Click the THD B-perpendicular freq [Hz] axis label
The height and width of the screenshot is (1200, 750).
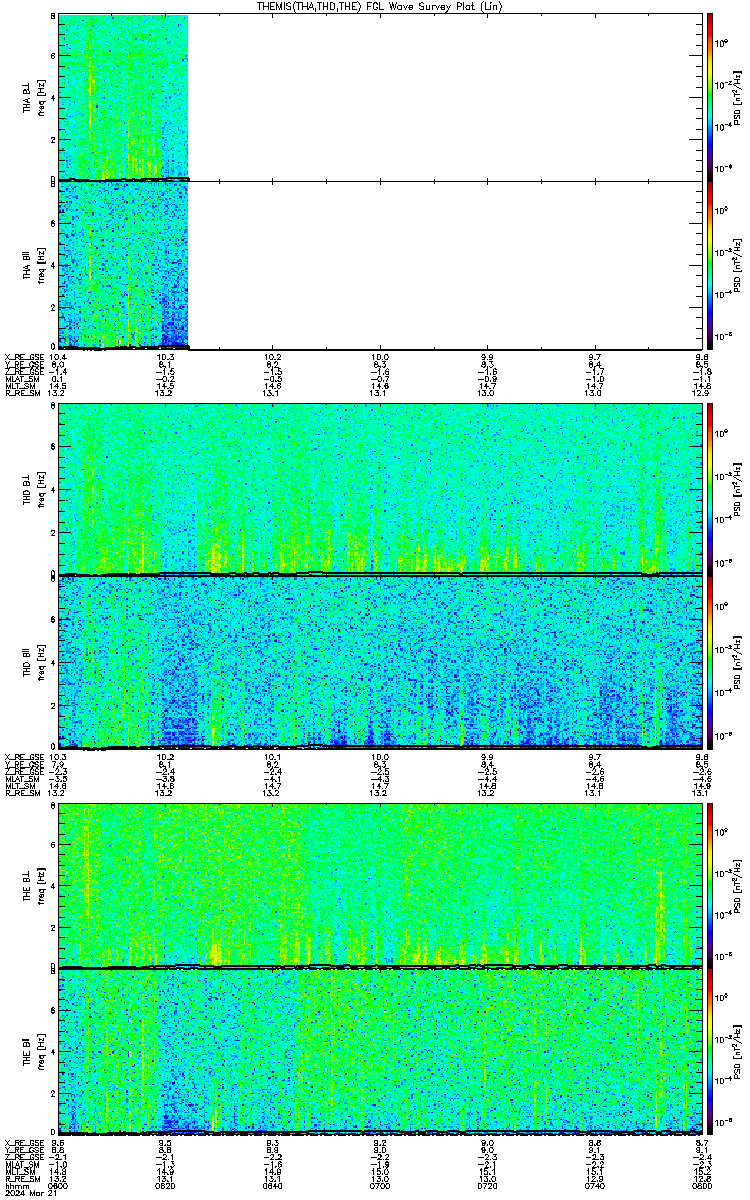(39, 489)
